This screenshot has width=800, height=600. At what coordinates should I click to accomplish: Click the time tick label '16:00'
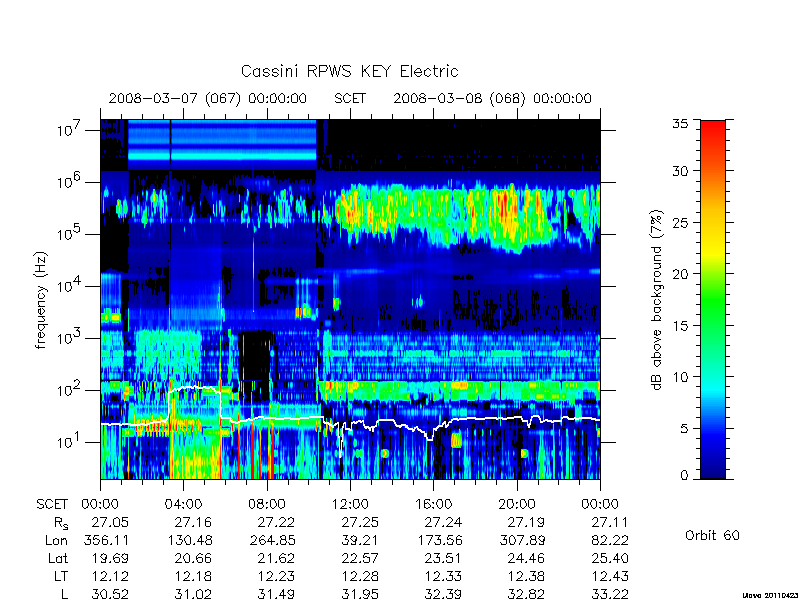433,504
